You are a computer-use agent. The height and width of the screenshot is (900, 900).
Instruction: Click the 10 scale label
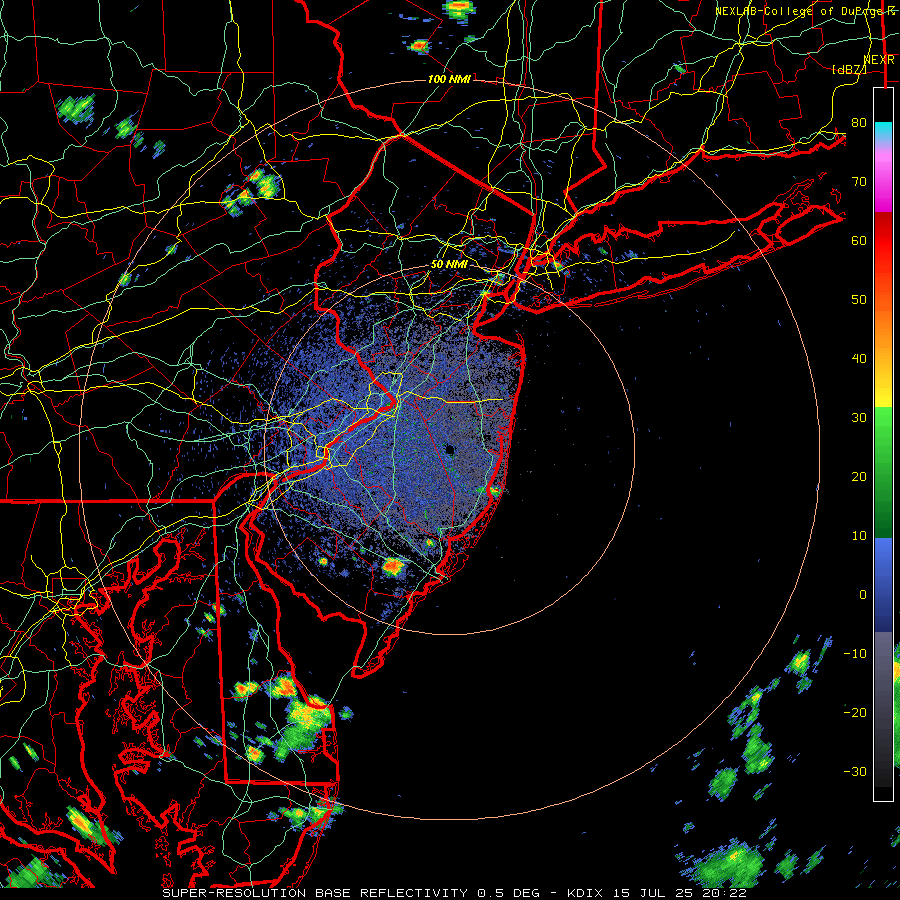pos(859,536)
